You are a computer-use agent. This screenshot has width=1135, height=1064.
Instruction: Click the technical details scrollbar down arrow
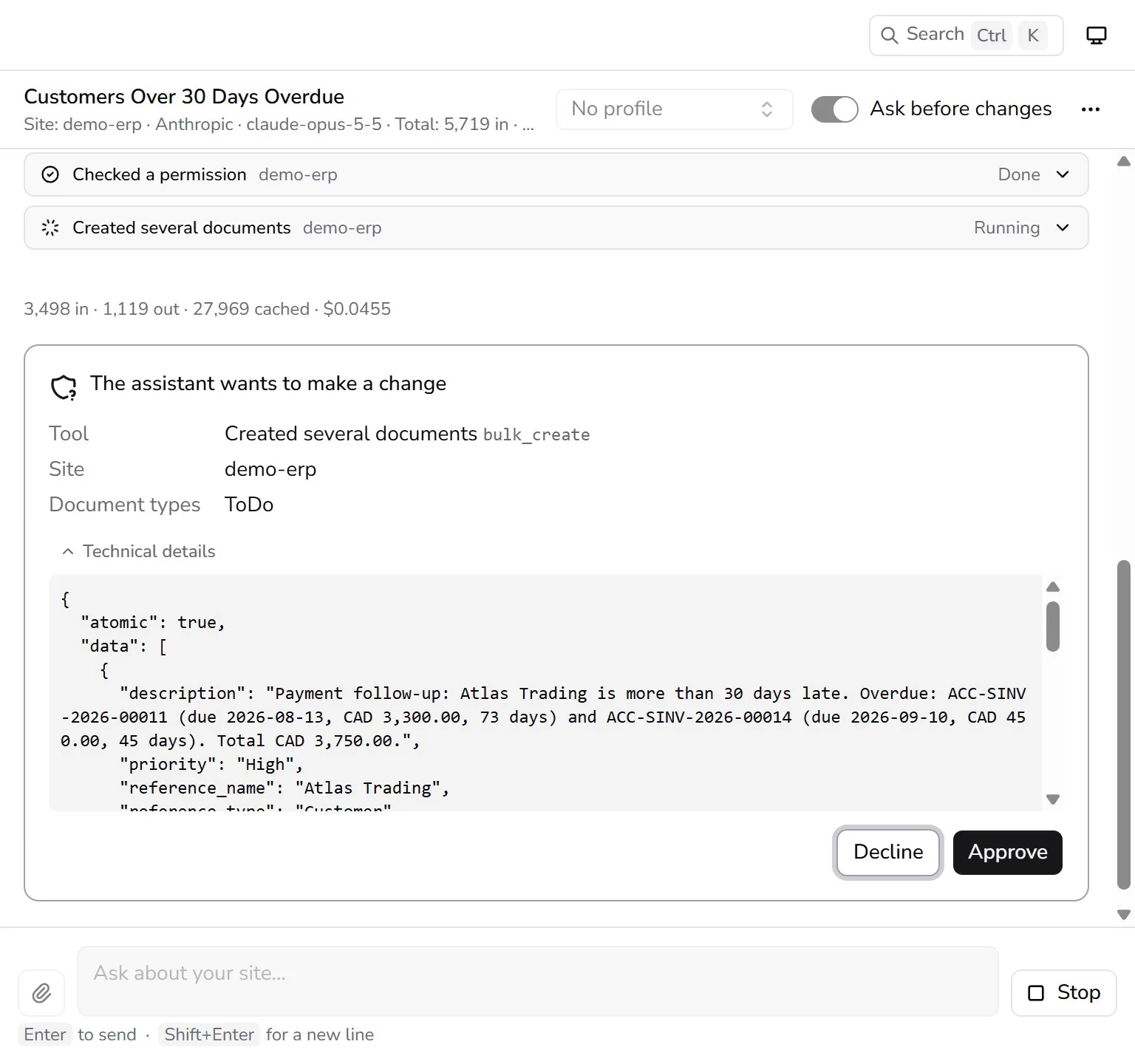1054,799
